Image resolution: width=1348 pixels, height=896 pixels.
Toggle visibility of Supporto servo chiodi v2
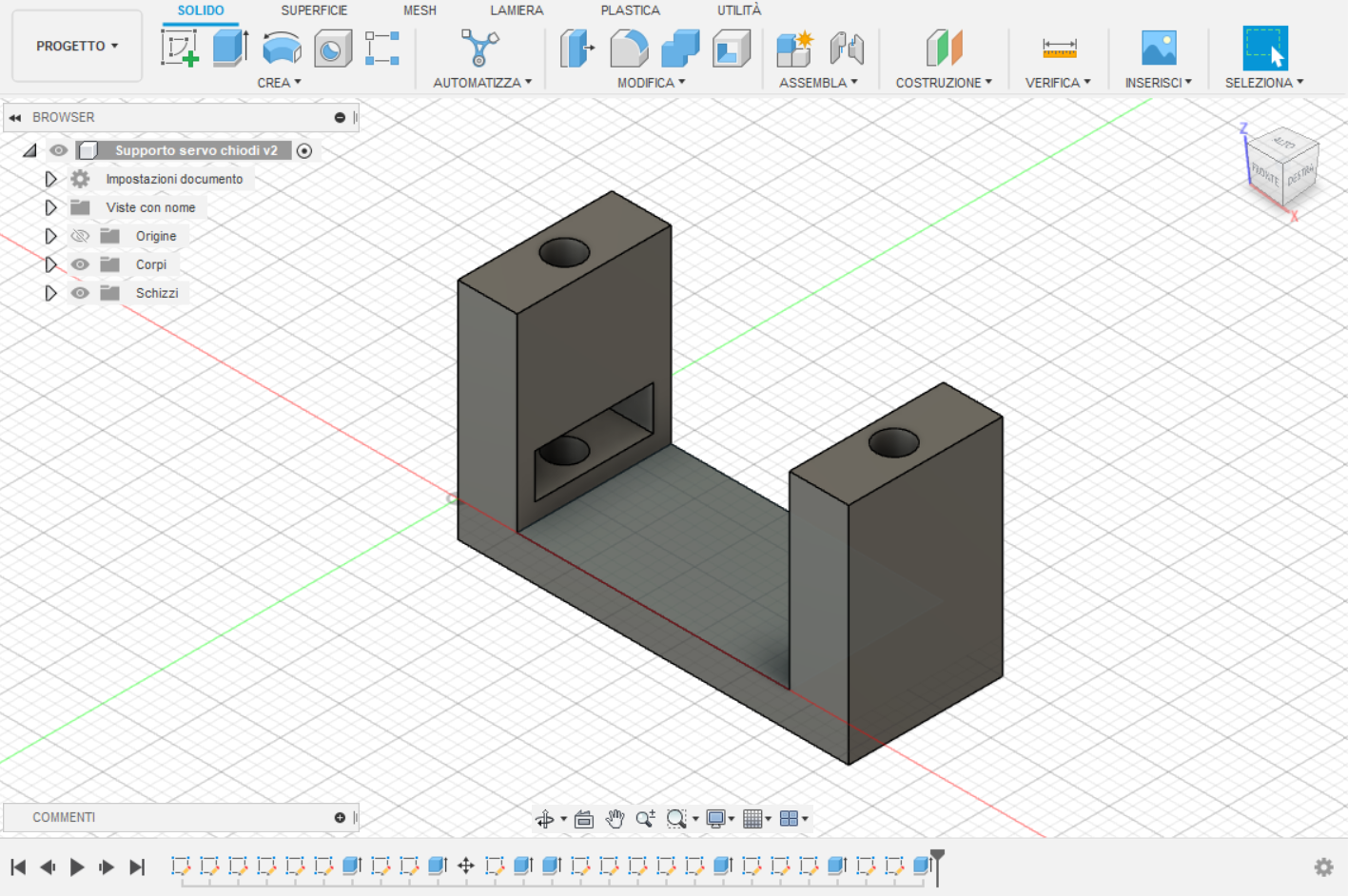(x=59, y=150)
